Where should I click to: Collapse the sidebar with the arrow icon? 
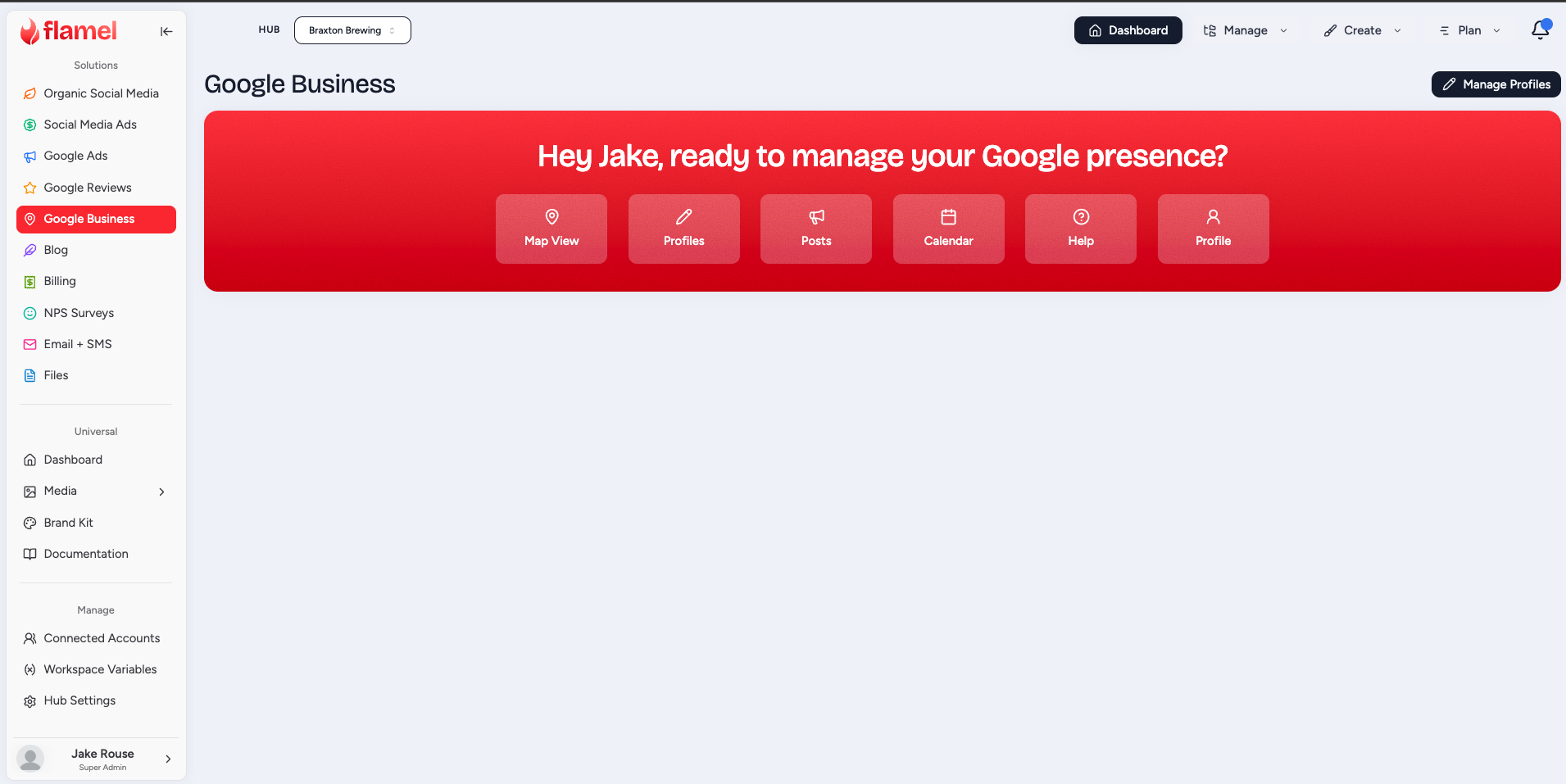click(166, 31)
